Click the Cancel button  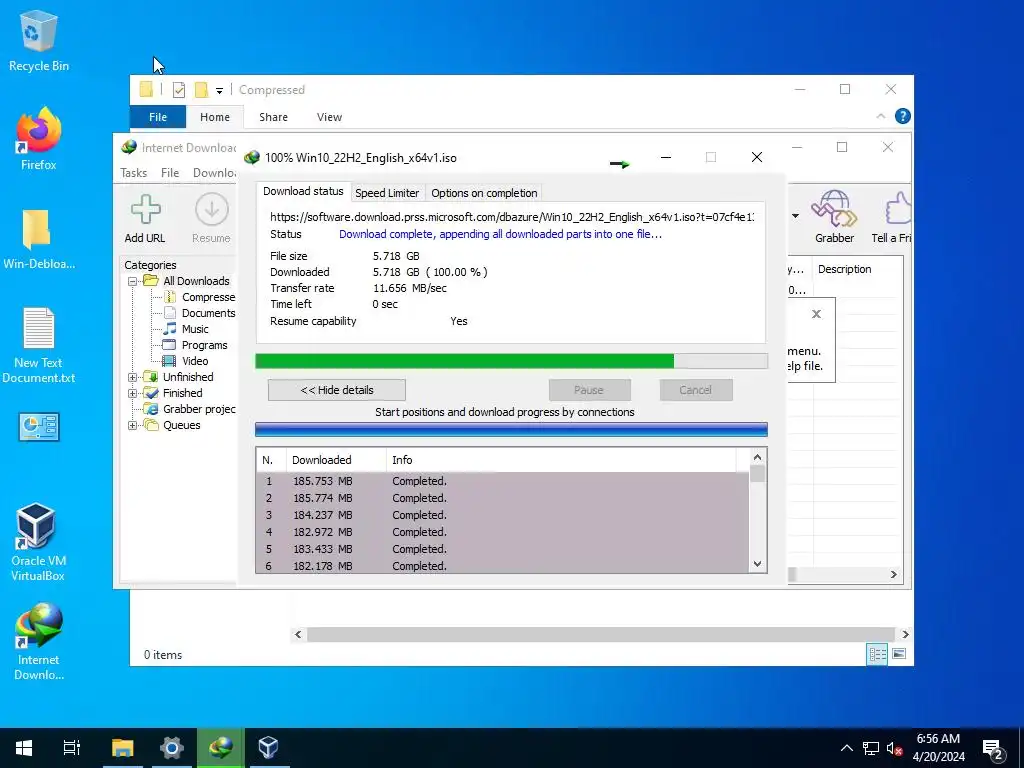pyautogui.click(x=696, y=390)
